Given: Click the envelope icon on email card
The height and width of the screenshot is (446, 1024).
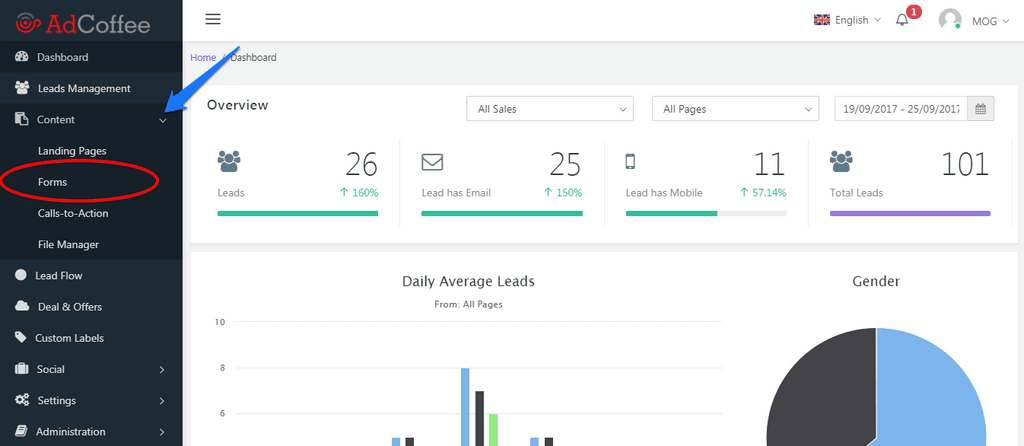Looking at the screenshot, I should 432,161.
